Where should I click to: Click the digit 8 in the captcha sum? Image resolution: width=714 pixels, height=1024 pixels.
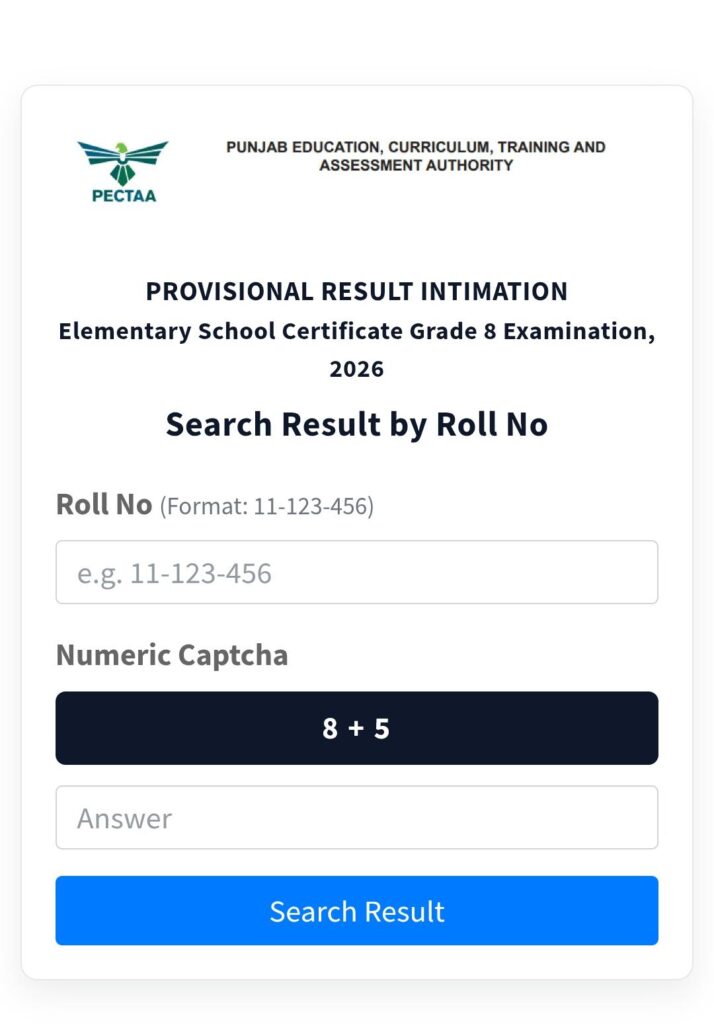tap(330, 729)
